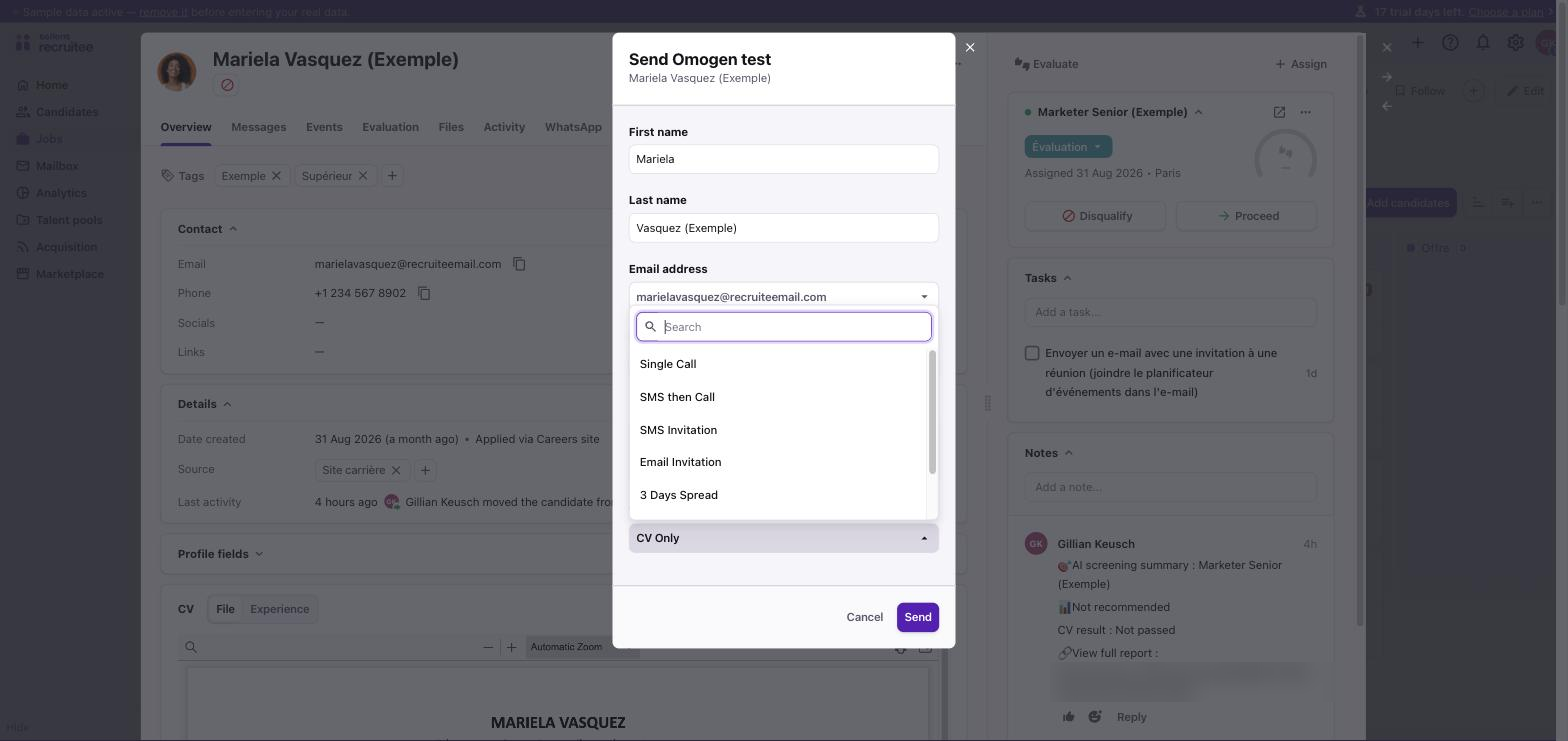The image size is (1568, 741).
Task: Open Candidates in the sidebar
Action: (67, 112)
